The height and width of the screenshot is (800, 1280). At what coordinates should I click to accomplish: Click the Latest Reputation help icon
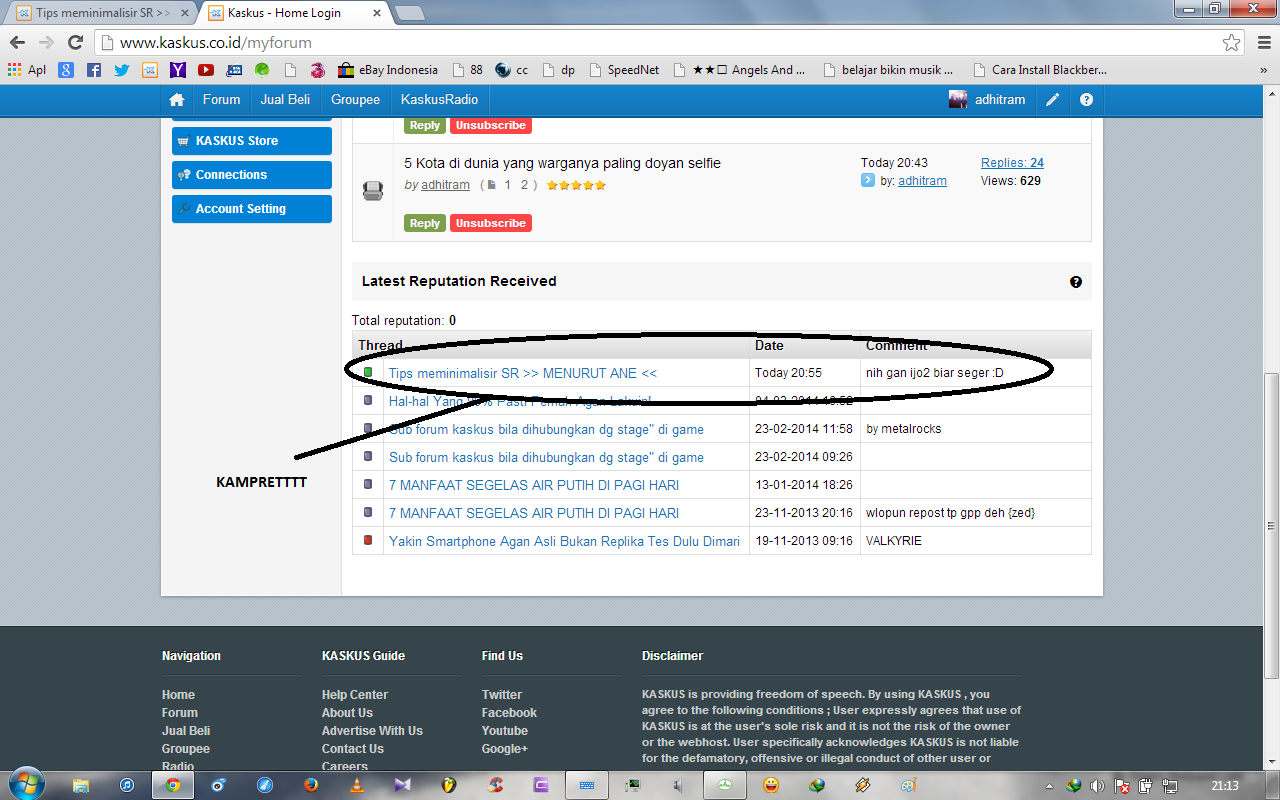click(x=1076, y=282)
